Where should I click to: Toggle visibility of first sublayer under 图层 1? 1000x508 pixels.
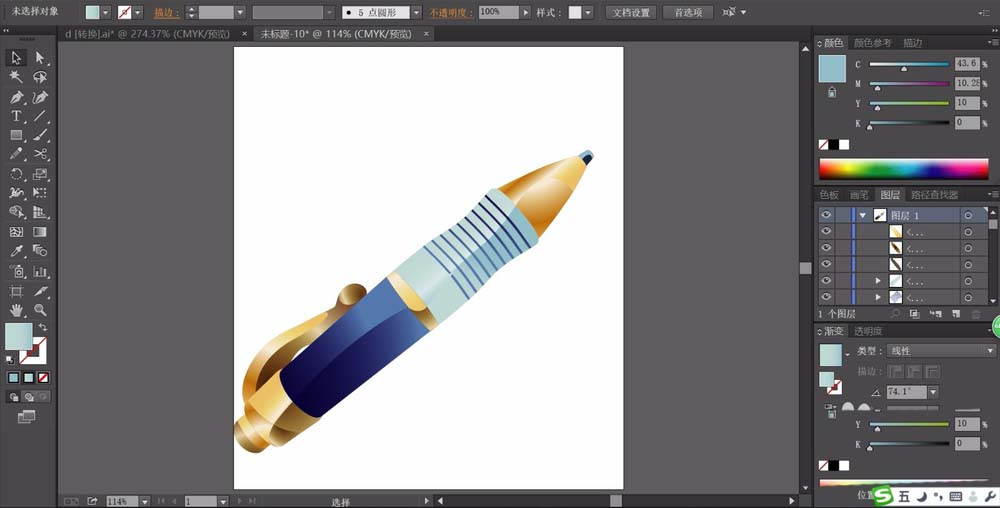pos(826,231)
